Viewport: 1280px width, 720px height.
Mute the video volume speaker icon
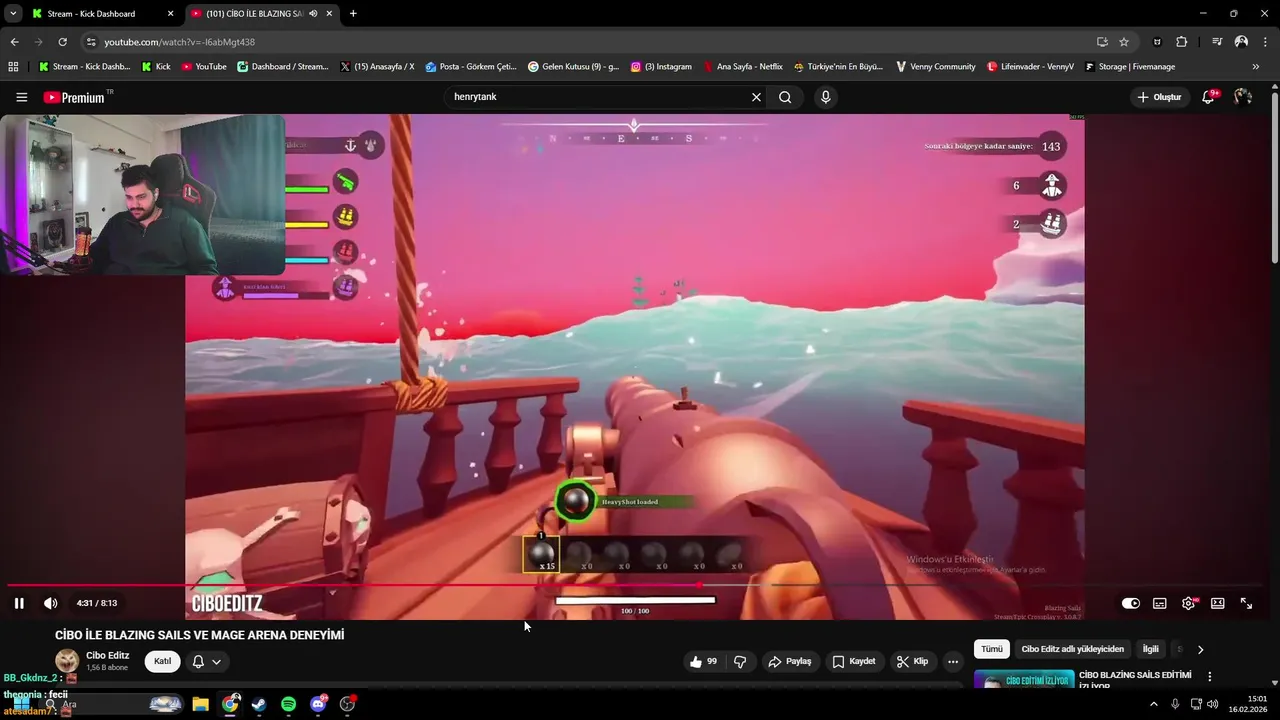click(51, 603)
